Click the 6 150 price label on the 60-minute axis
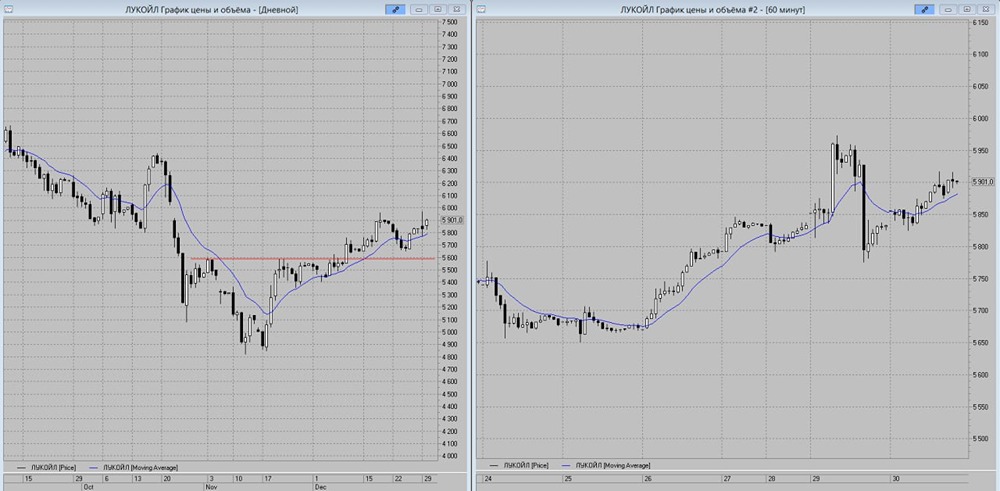Screen dimensions: 1000x491 [980, 22]
